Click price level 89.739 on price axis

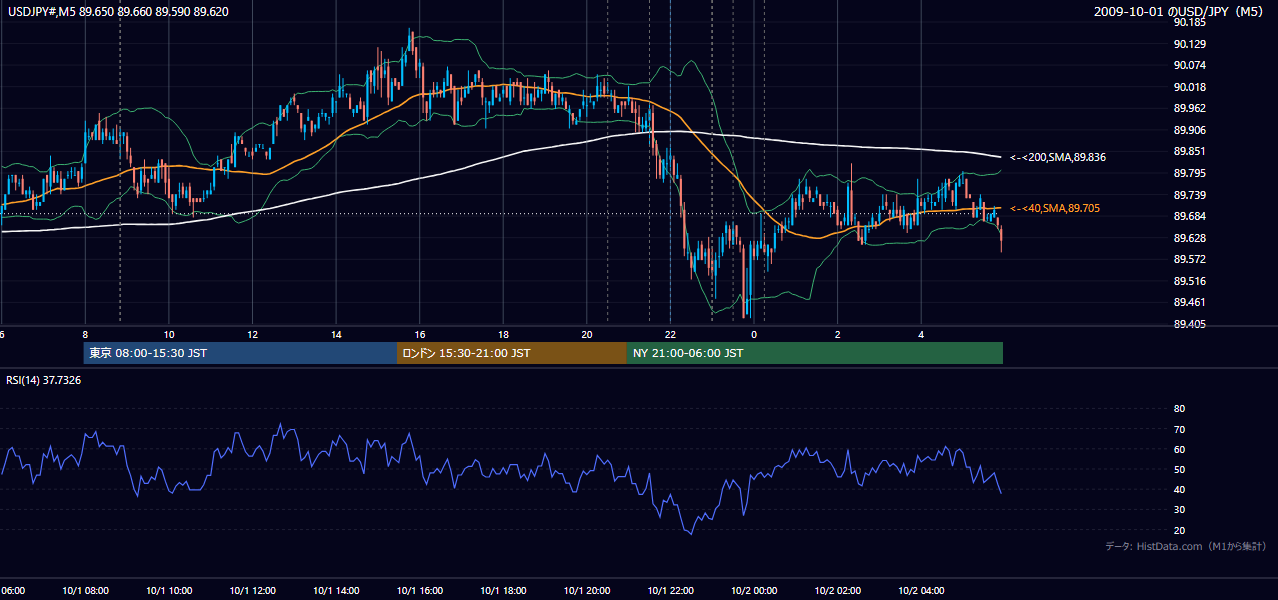1190,195
